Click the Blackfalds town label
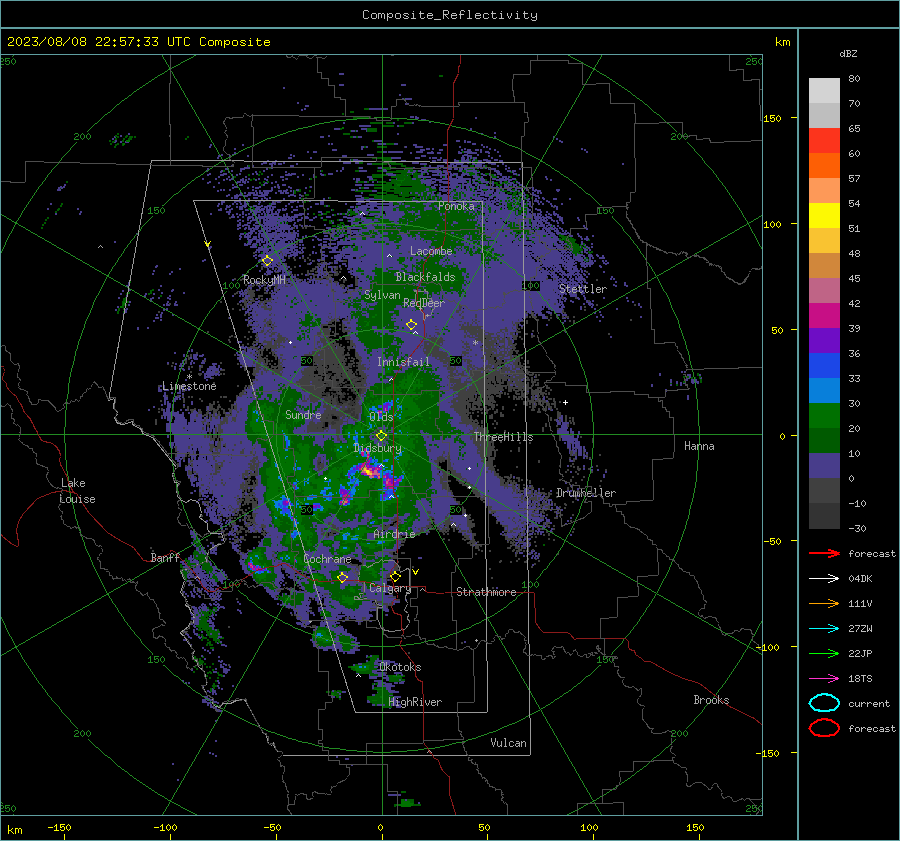900x841 pixels. (425, 277)
